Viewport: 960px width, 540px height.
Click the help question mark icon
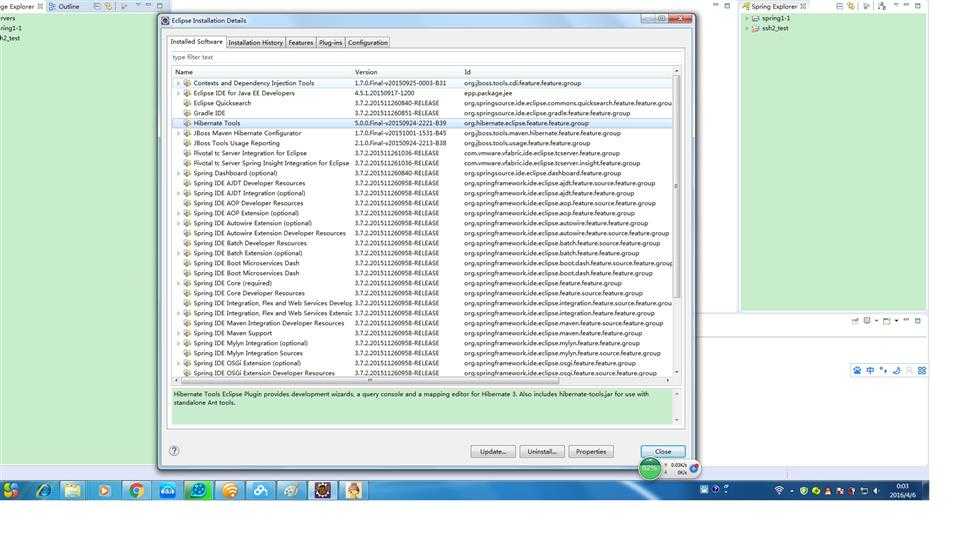click(x=174, y=451)
